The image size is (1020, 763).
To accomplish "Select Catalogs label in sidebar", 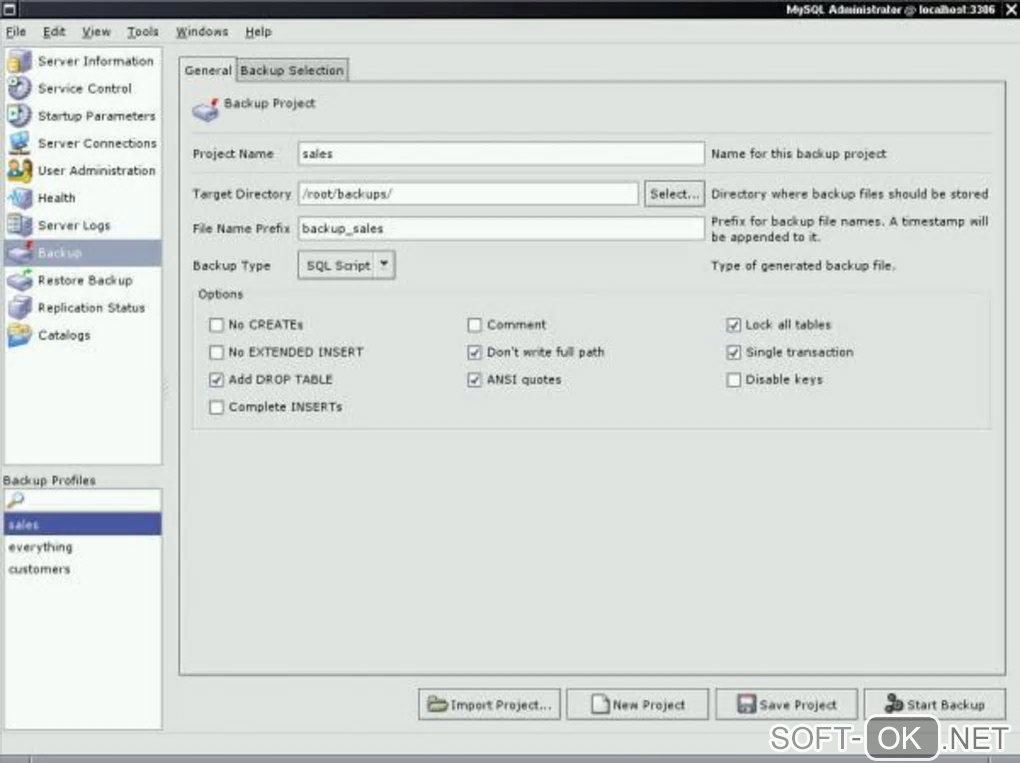I will [64, 335].
